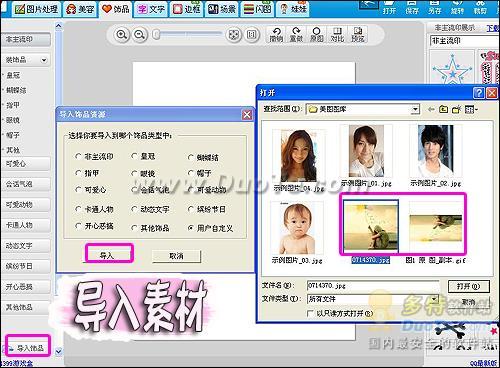This screenshot has width=500, height=368.
Task: Switch to the 文字 tab
Action: [x=152, y=9]
